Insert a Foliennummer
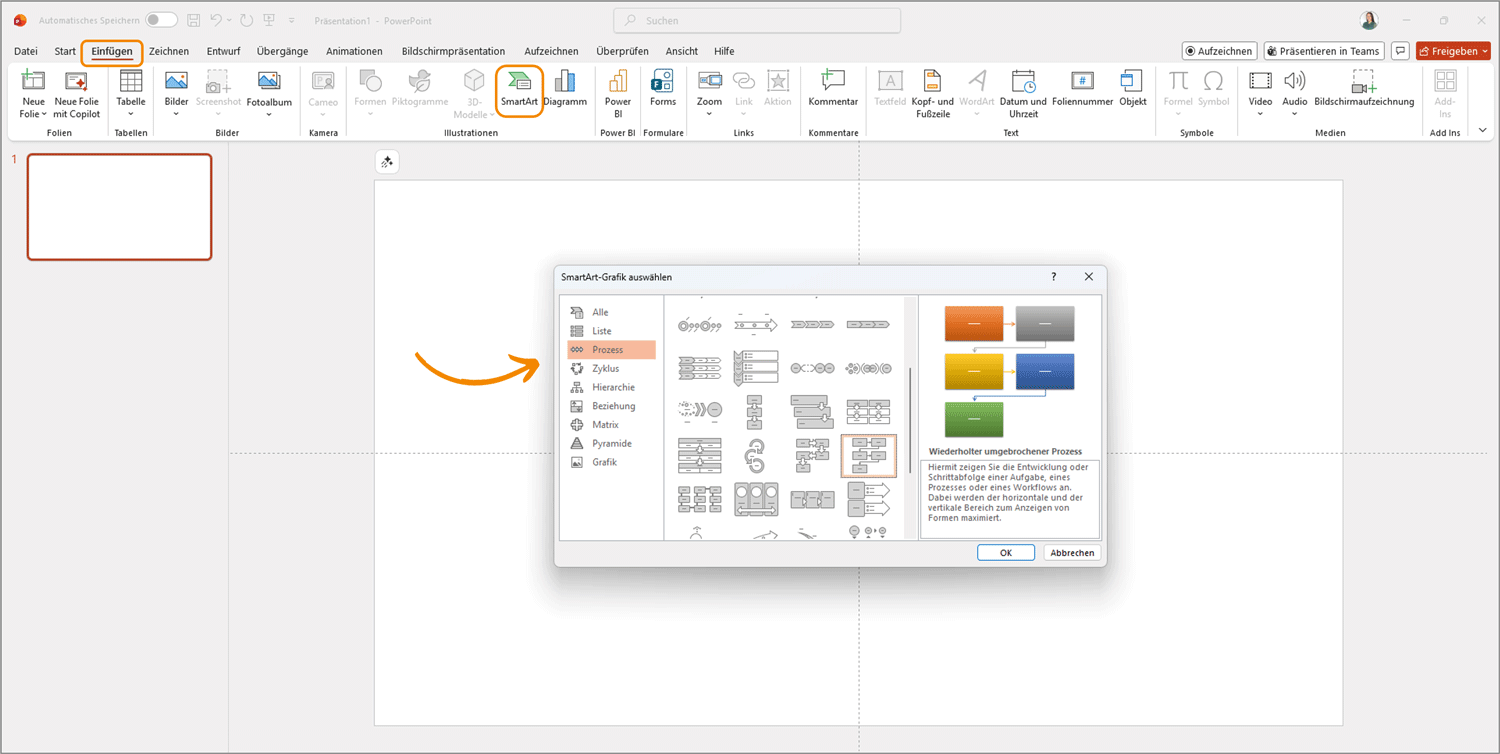 point(1082,90)
